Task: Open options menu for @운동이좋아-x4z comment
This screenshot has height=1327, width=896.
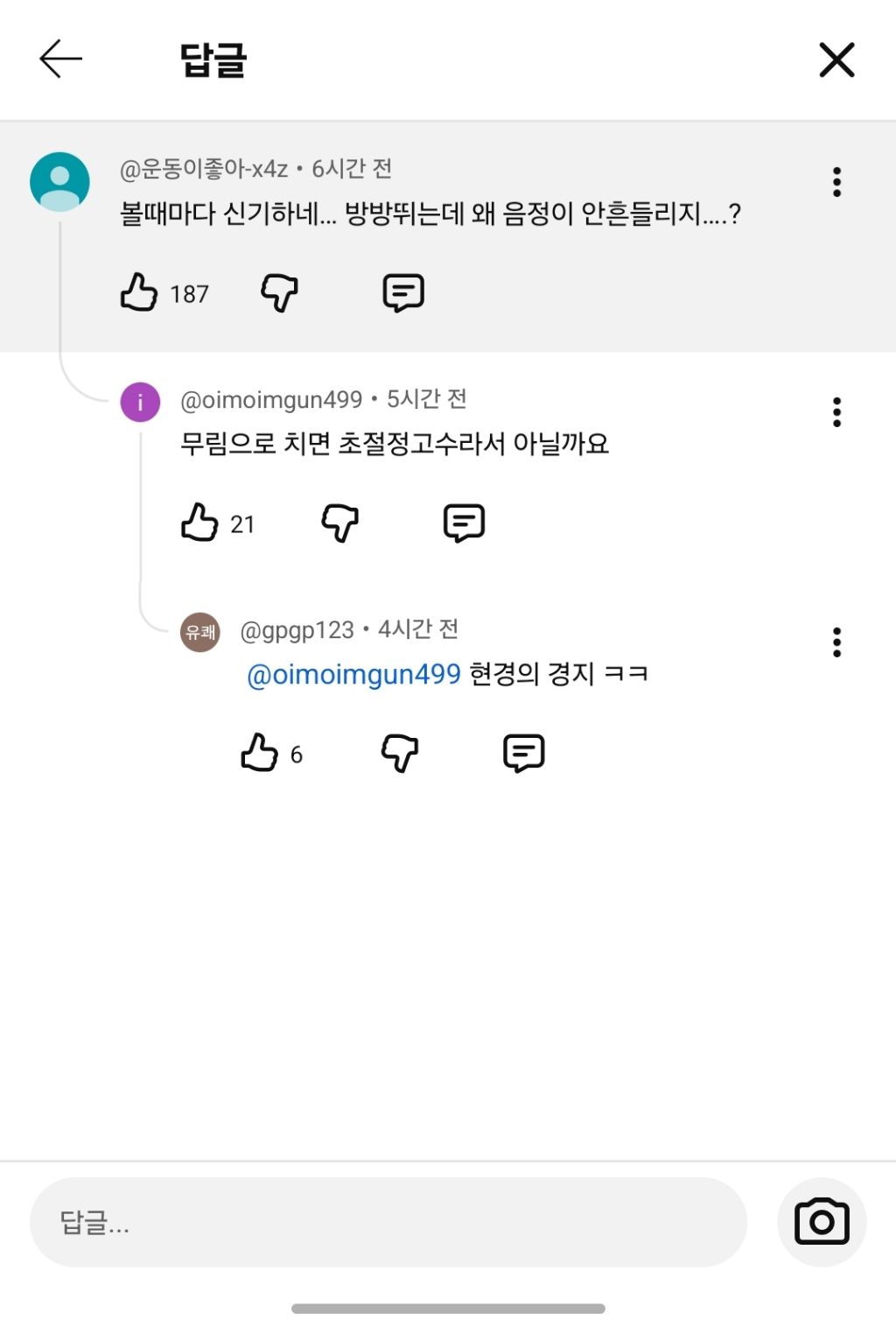Action: click(836, 182)
